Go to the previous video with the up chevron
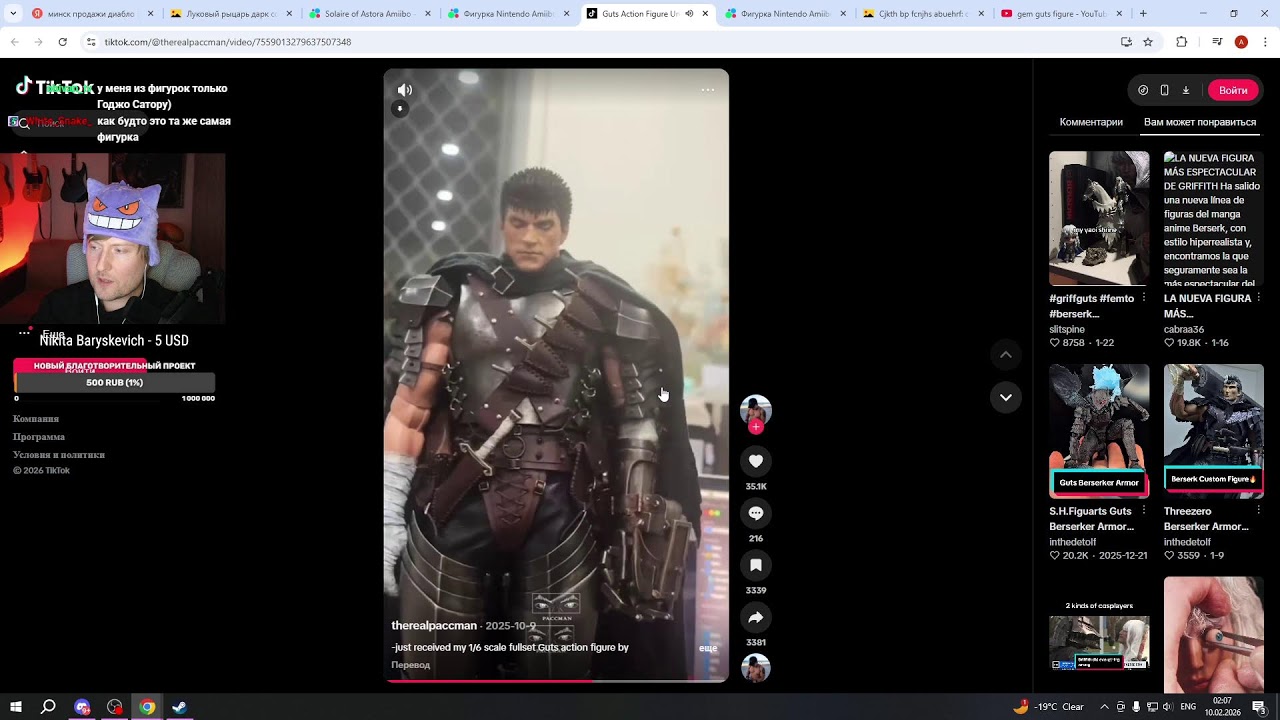The width and height of the screenshot is (1280, 720). [1006, 355]
